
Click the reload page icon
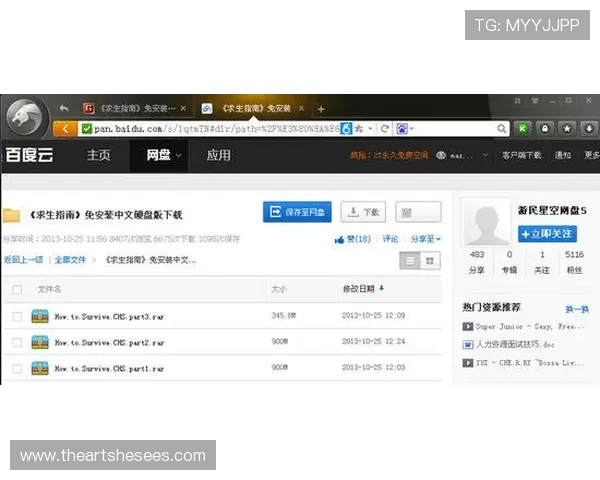pyautogui.click(x=385, y=129)
